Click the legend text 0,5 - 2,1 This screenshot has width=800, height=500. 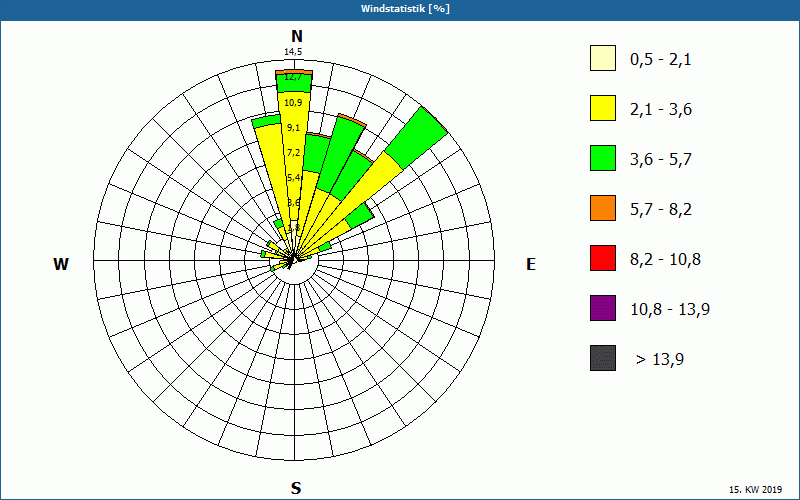(660, 60)
